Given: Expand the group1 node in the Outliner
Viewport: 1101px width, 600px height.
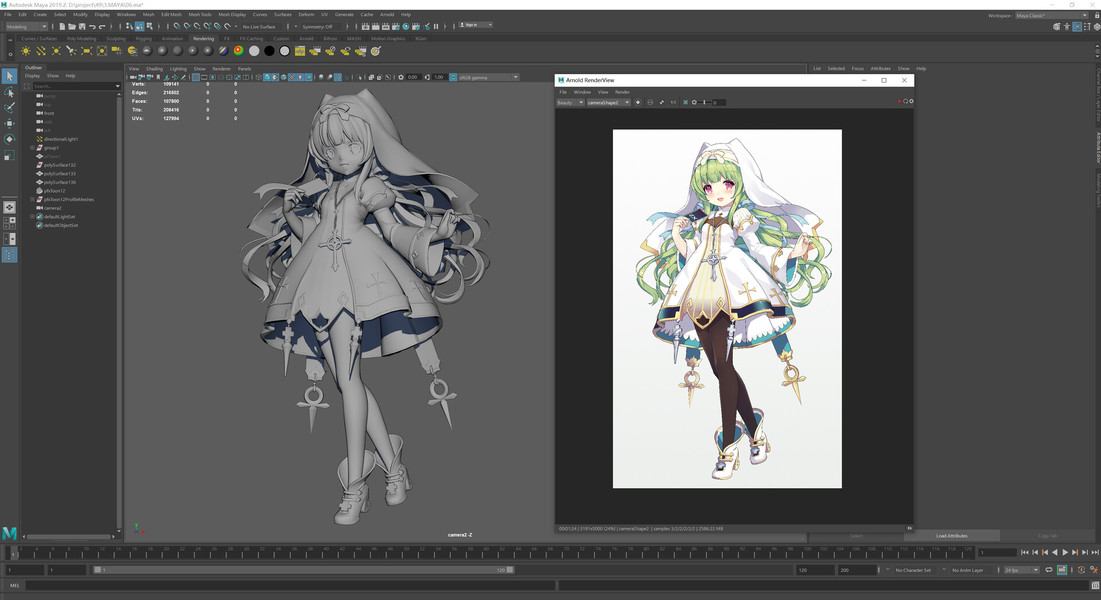Looking at the screenshot, I should coord(32,148).
